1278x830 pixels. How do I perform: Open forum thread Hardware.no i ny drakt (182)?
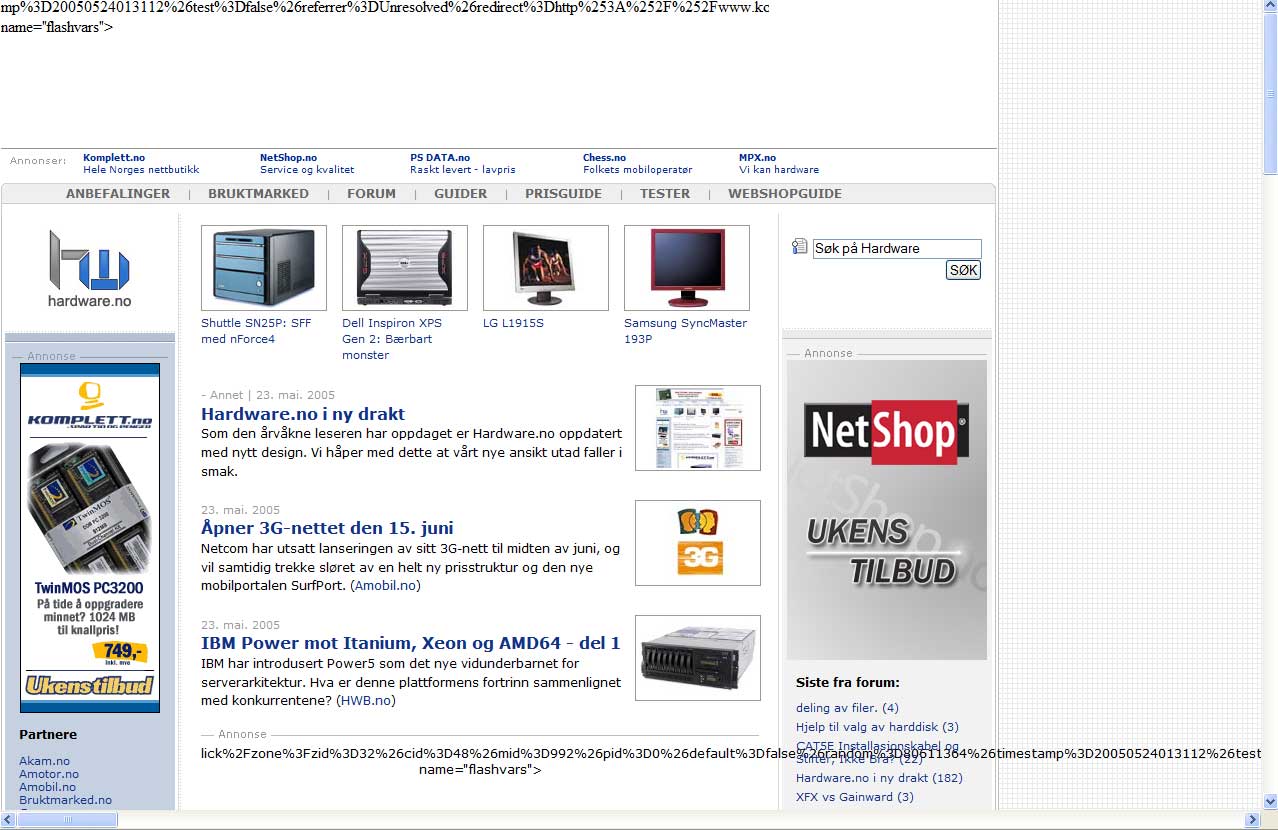pos(879,778)
